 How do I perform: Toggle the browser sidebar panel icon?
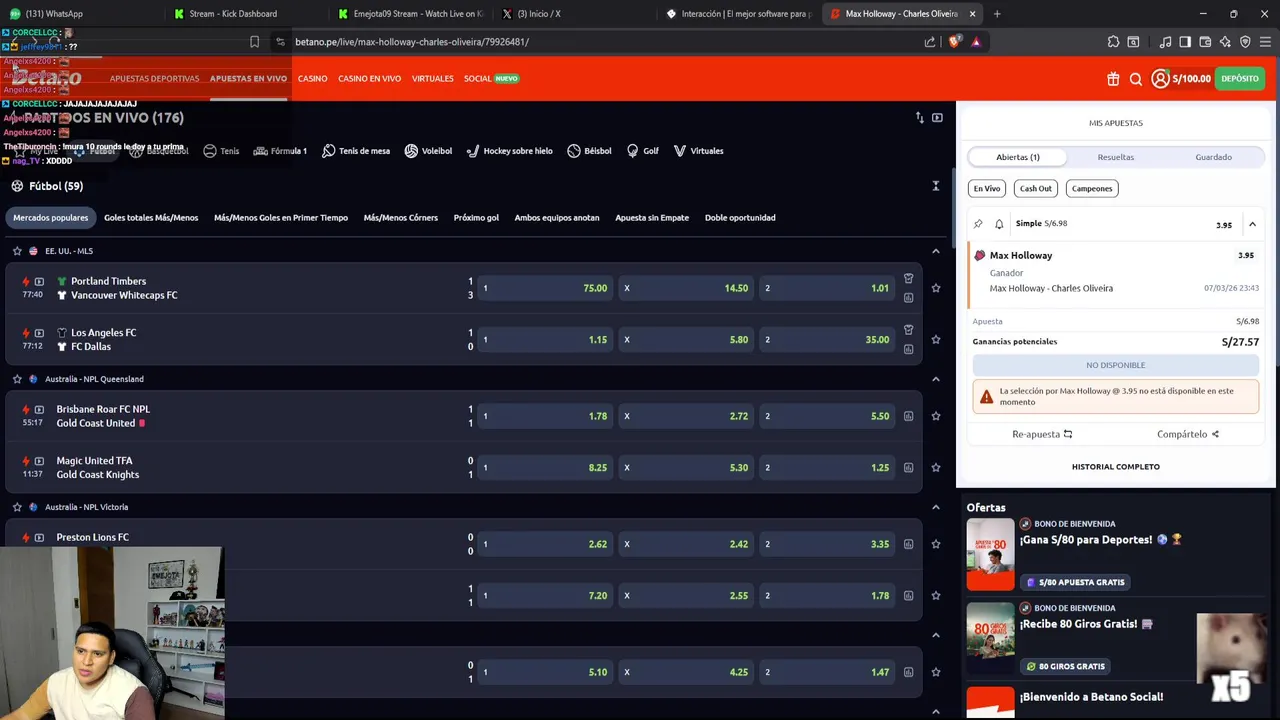[1185, 42]
